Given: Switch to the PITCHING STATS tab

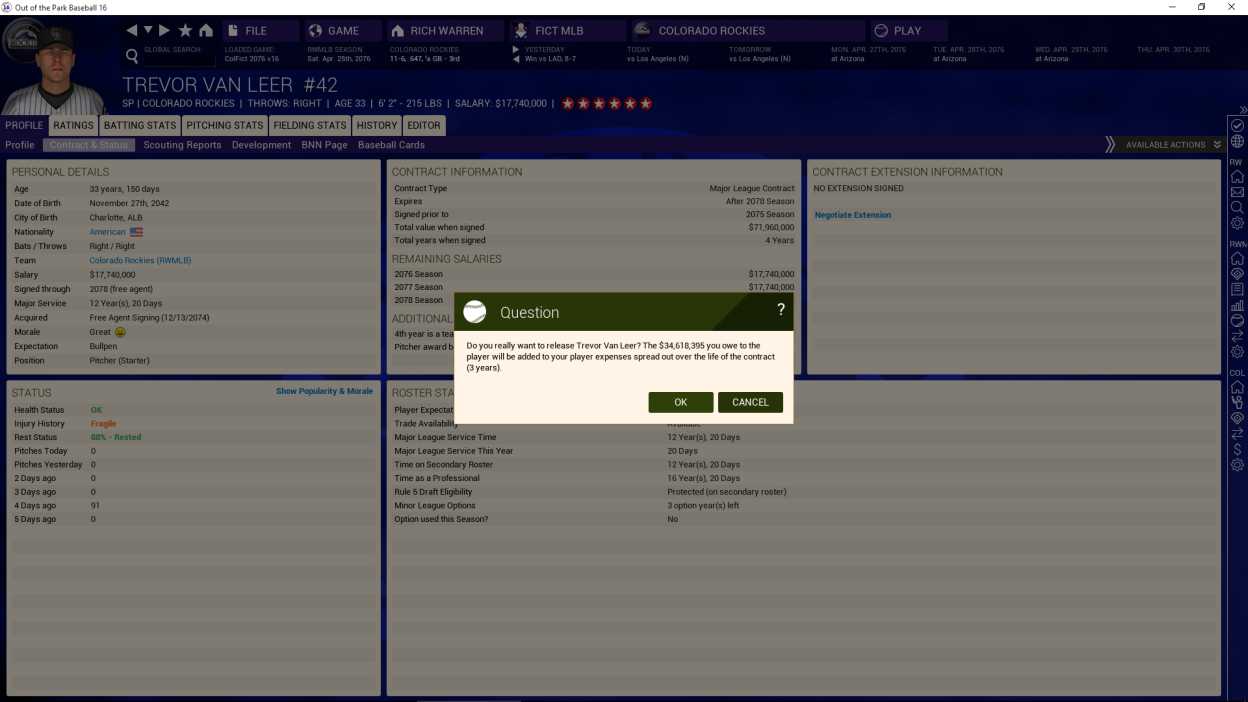Looking at the screenshot, I should [x=225, y=126].
